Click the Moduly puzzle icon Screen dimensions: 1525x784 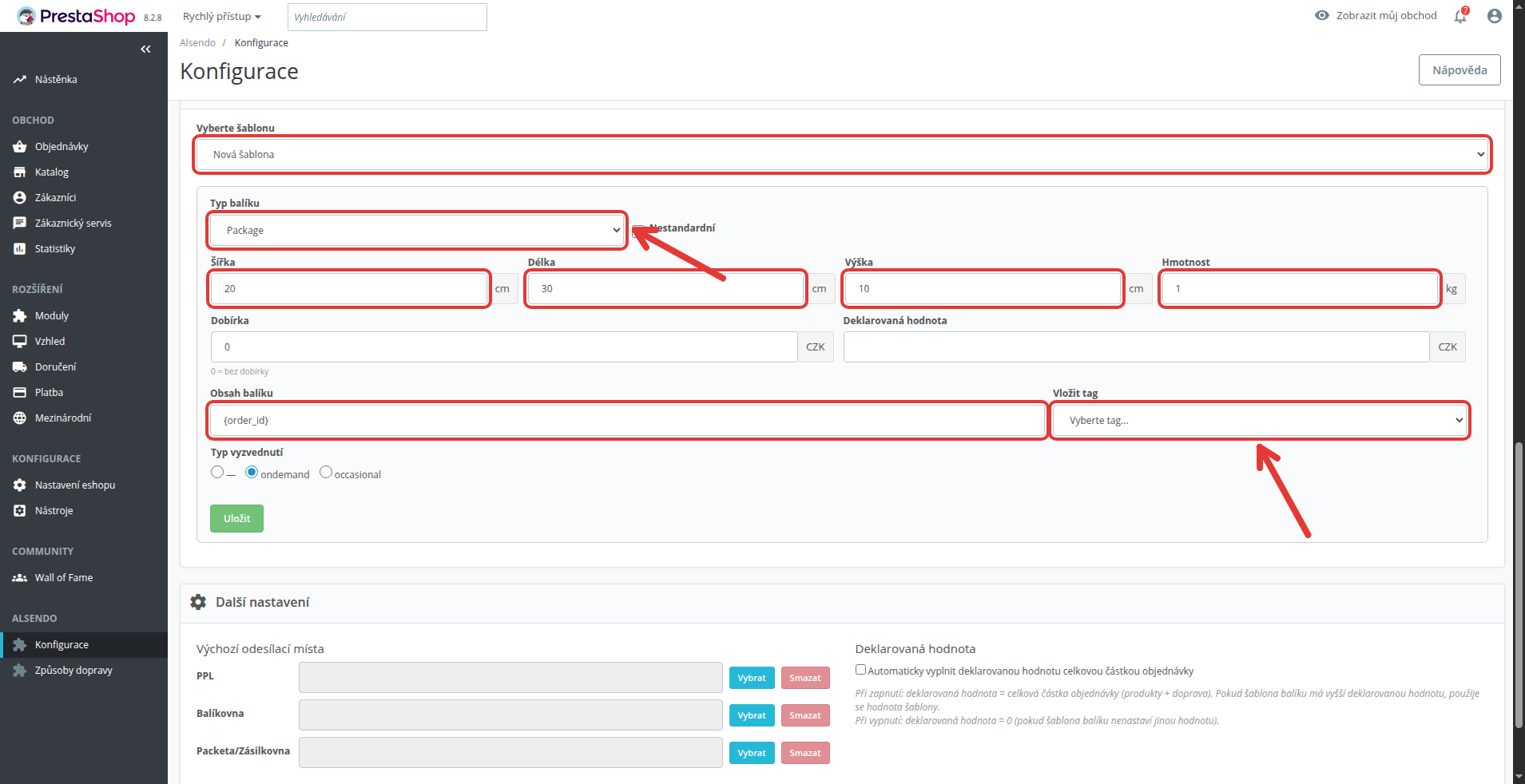20,316
